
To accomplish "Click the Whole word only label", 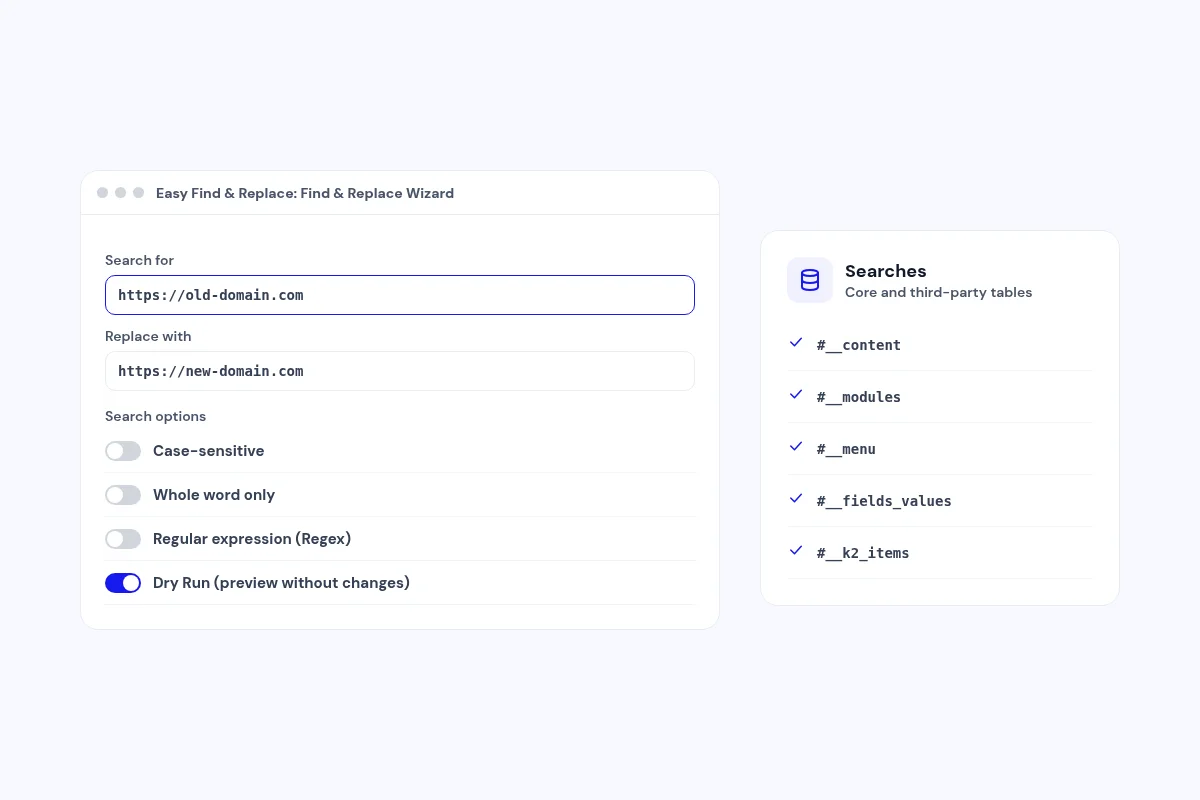I will coord(214,495).
